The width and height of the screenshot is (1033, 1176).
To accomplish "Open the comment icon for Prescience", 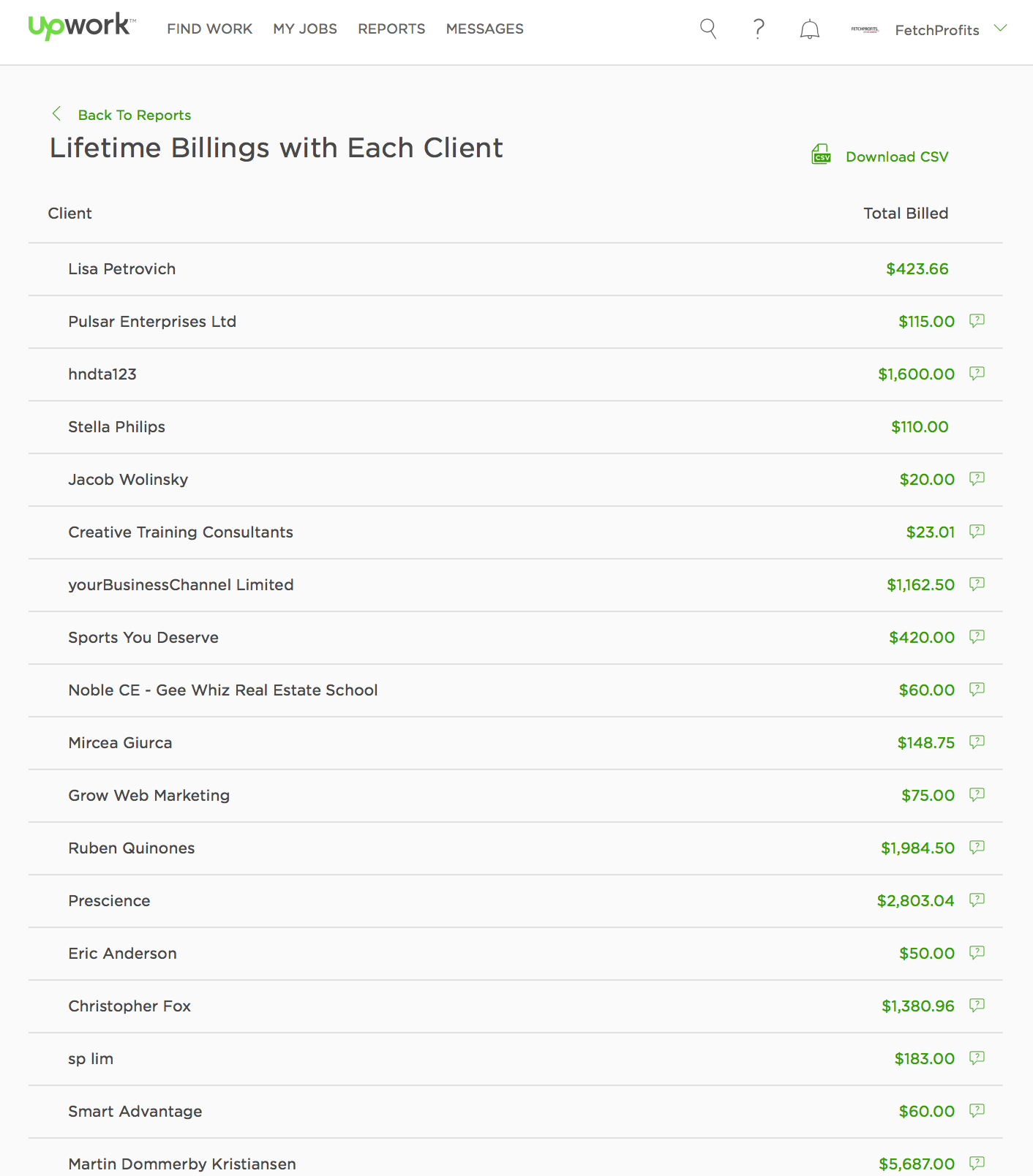I will tap(977, 900).
